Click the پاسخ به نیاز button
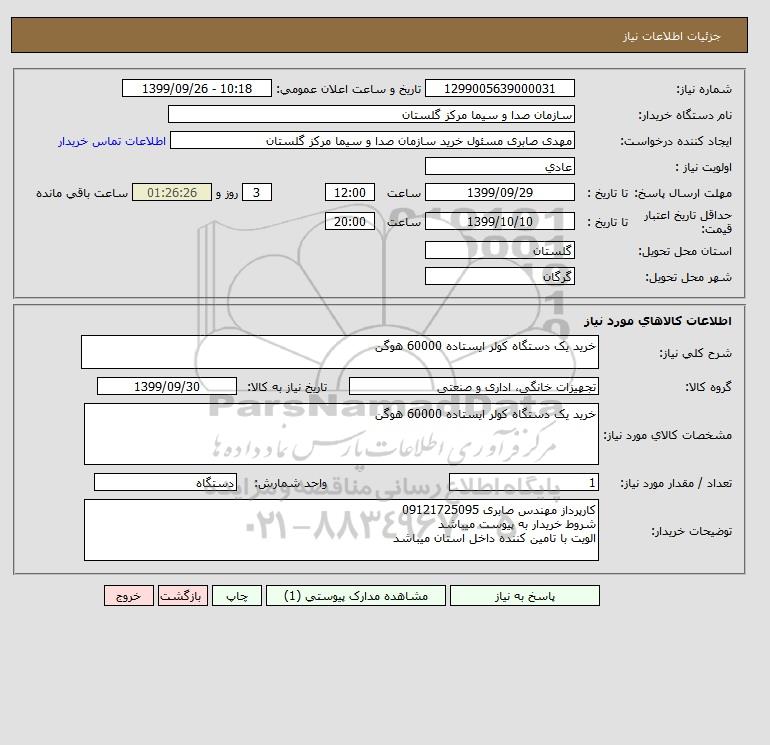Viewport: 770px width, 745px height. [x=524, y=596]
